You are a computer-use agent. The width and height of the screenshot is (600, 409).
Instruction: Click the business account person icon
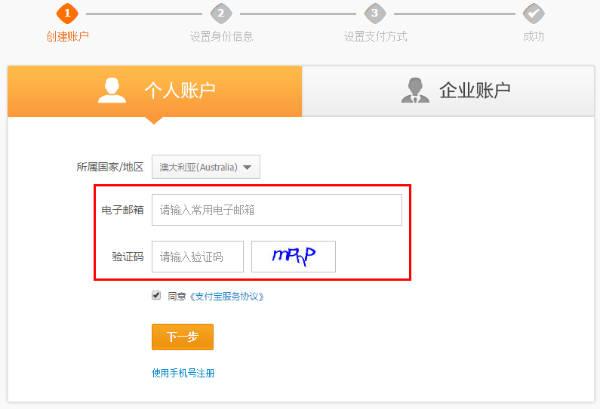pyautogui.click(x=415, y=91)
